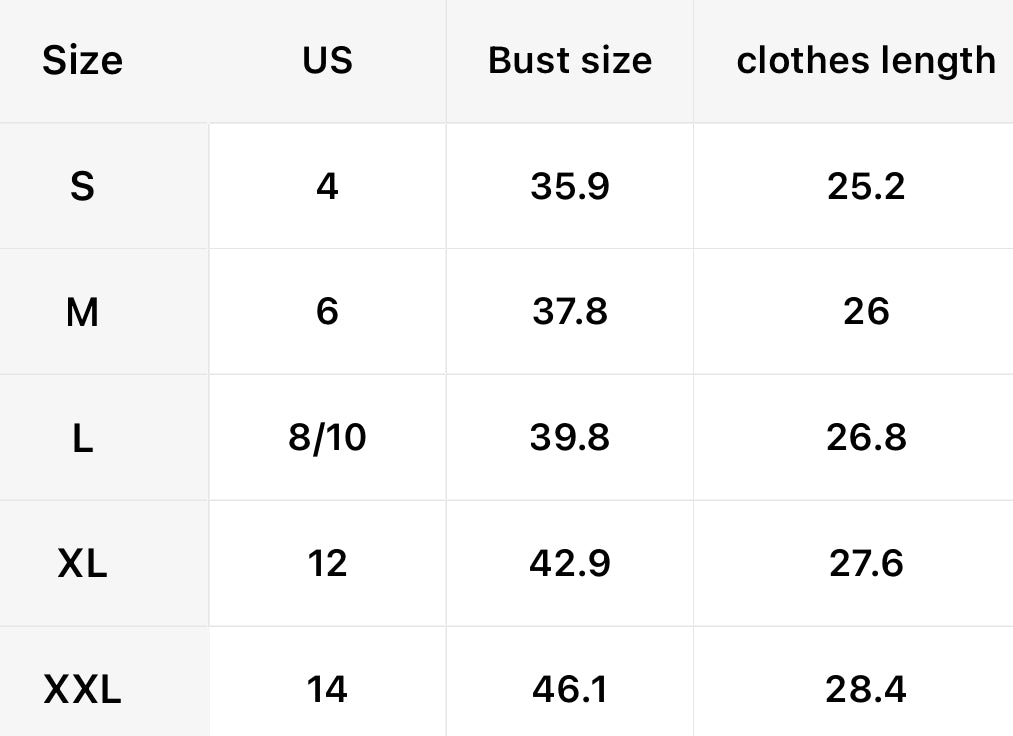The height and width of the screenshot is (736, 1013).
Task: Click the 35.9 bust size cell
Action: (570, 187)
